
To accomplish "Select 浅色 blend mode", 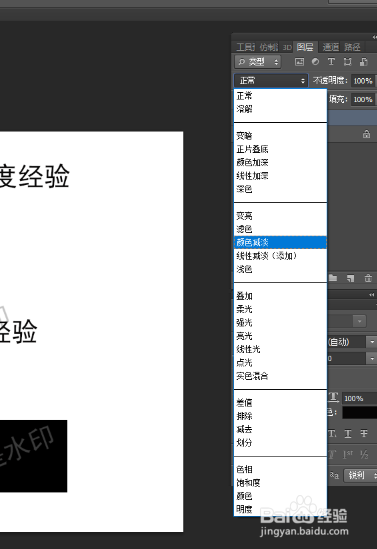I will point(280,269).
